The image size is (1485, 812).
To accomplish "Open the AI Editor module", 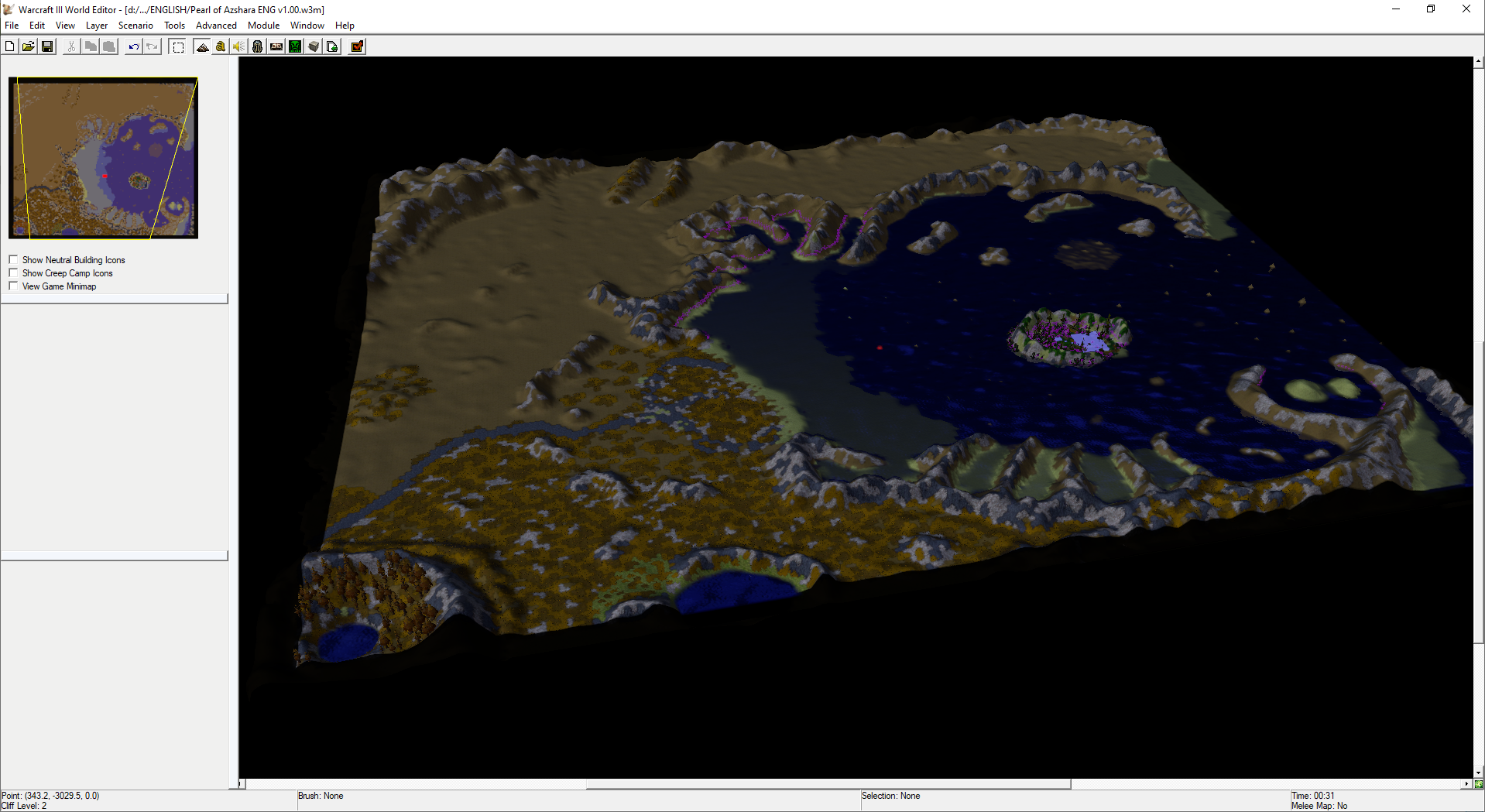I will [x=295, y=46].
